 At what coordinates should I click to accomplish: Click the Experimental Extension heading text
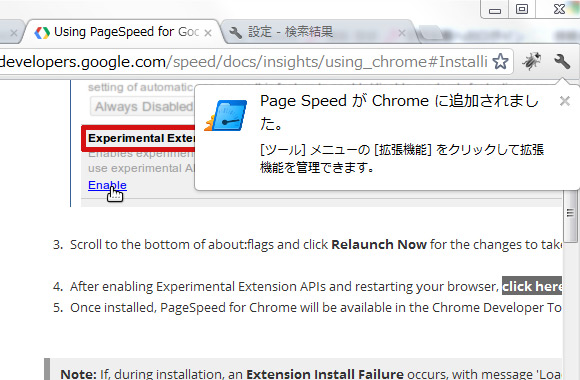click(142, 138)
